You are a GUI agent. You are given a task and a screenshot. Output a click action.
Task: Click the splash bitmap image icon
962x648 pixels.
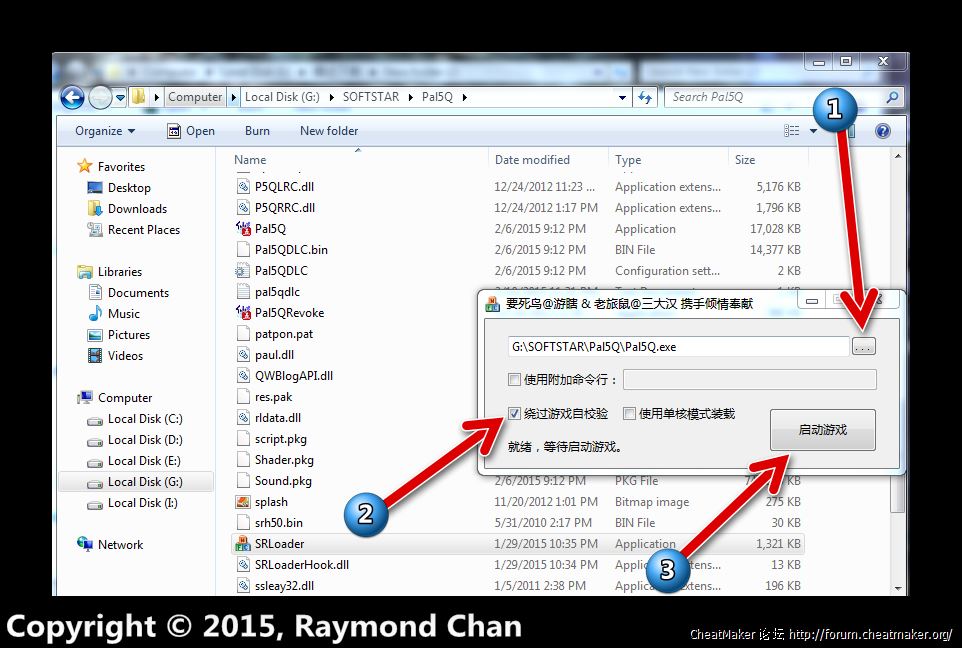[x=243, y=502]
